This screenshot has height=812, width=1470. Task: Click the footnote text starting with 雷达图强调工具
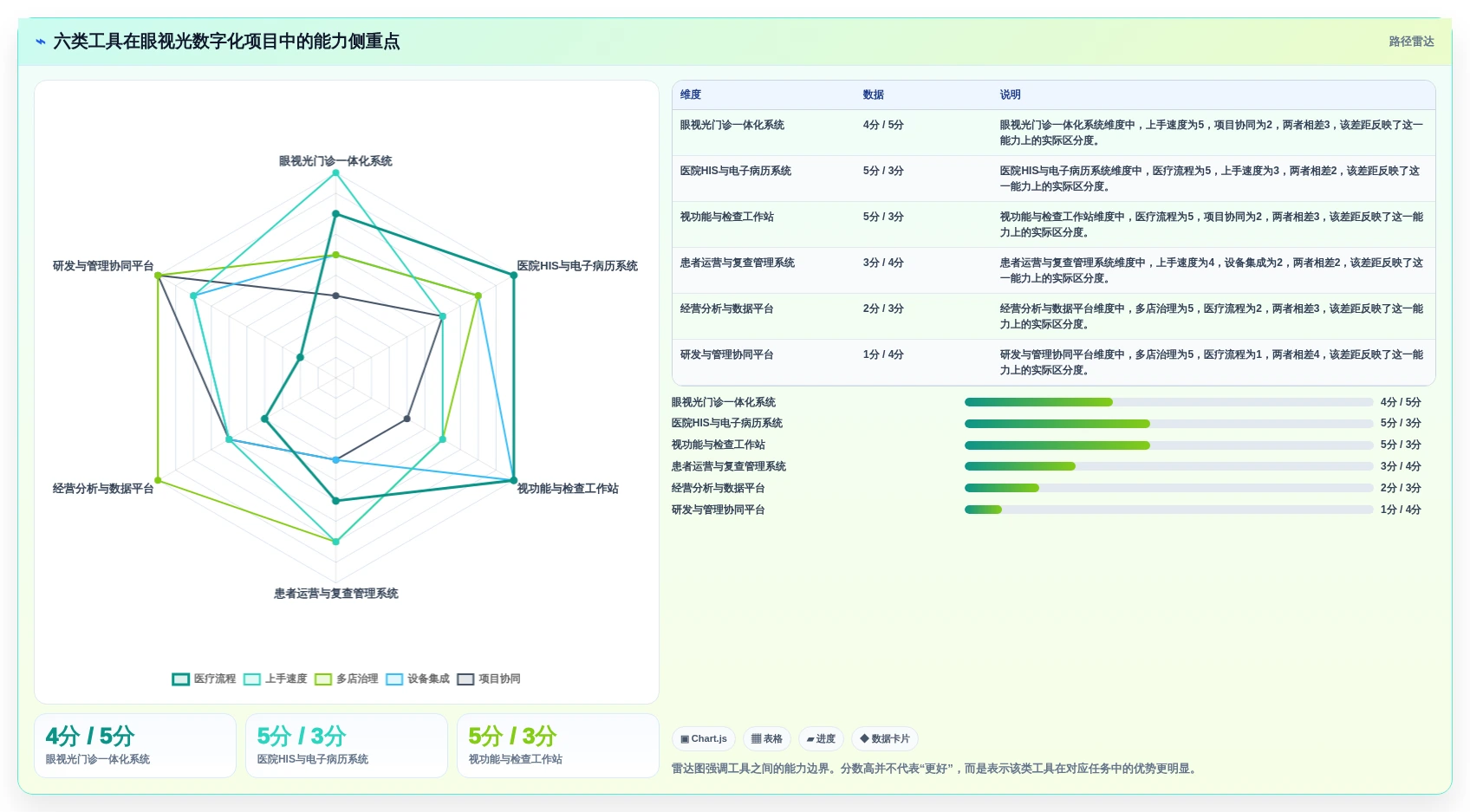tap(936, 769)
